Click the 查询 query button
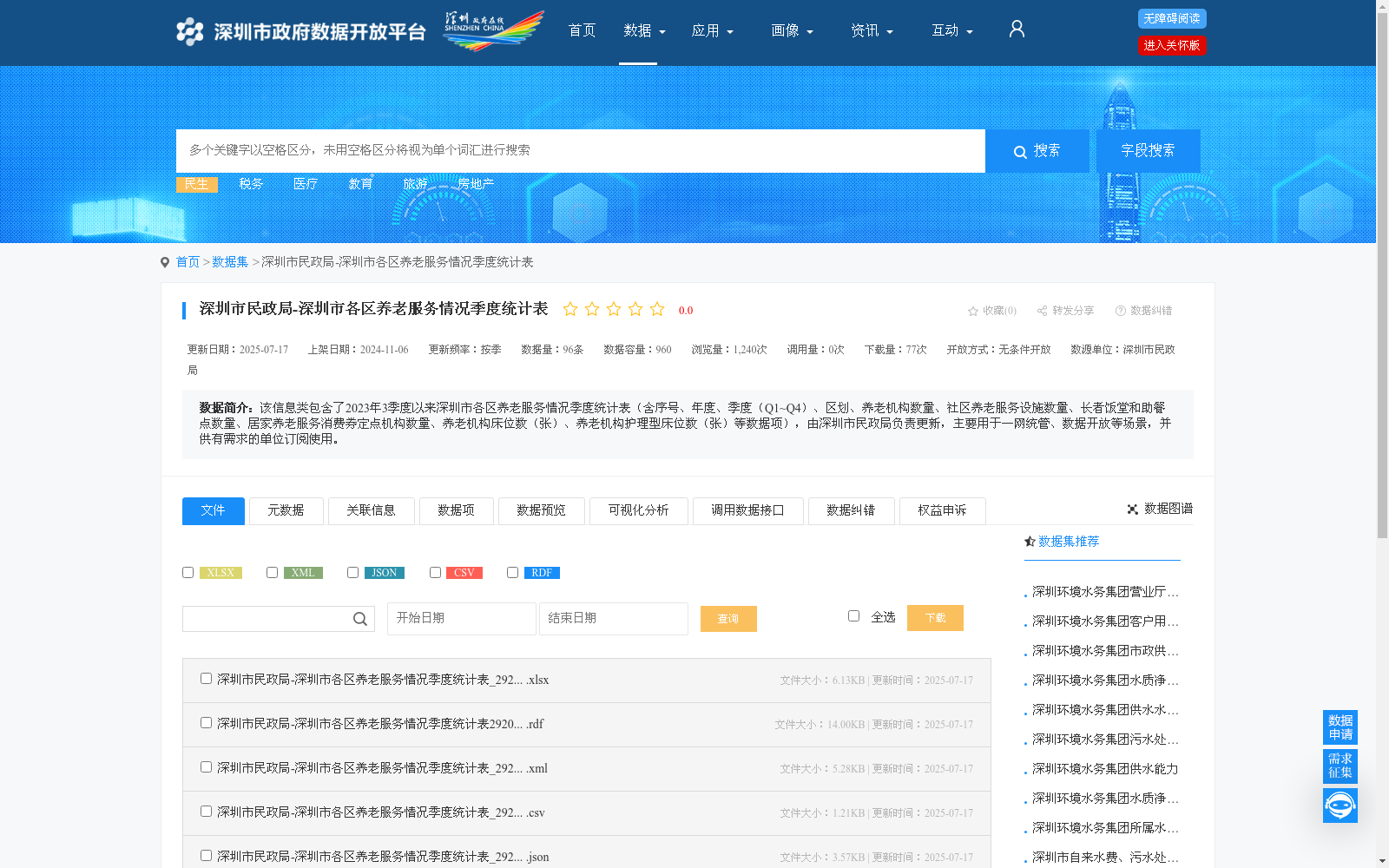The height and width of the screenshot is (868, 1389). 728,619
